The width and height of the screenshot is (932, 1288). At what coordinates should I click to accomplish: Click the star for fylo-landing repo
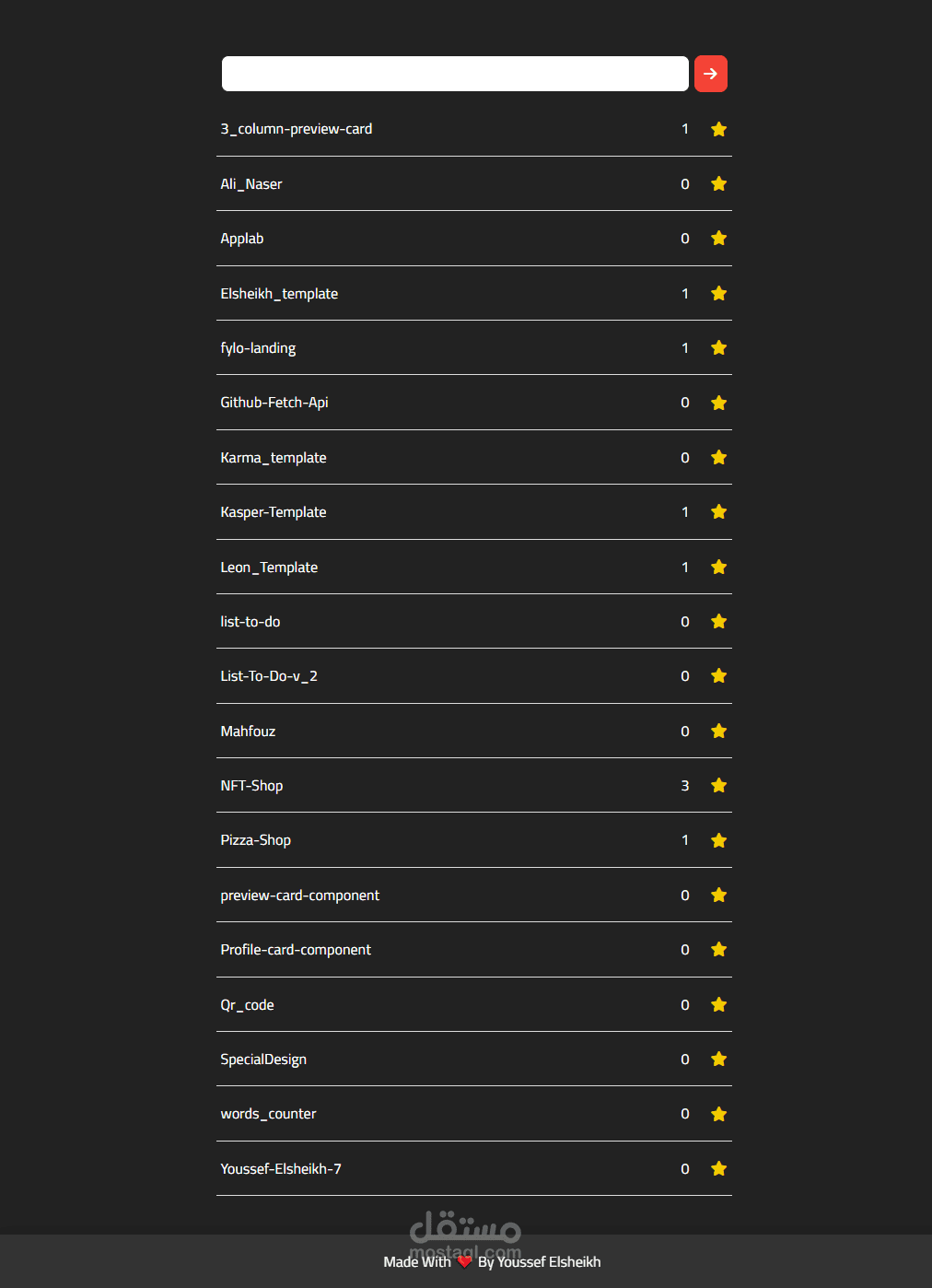tap(719, 348)
